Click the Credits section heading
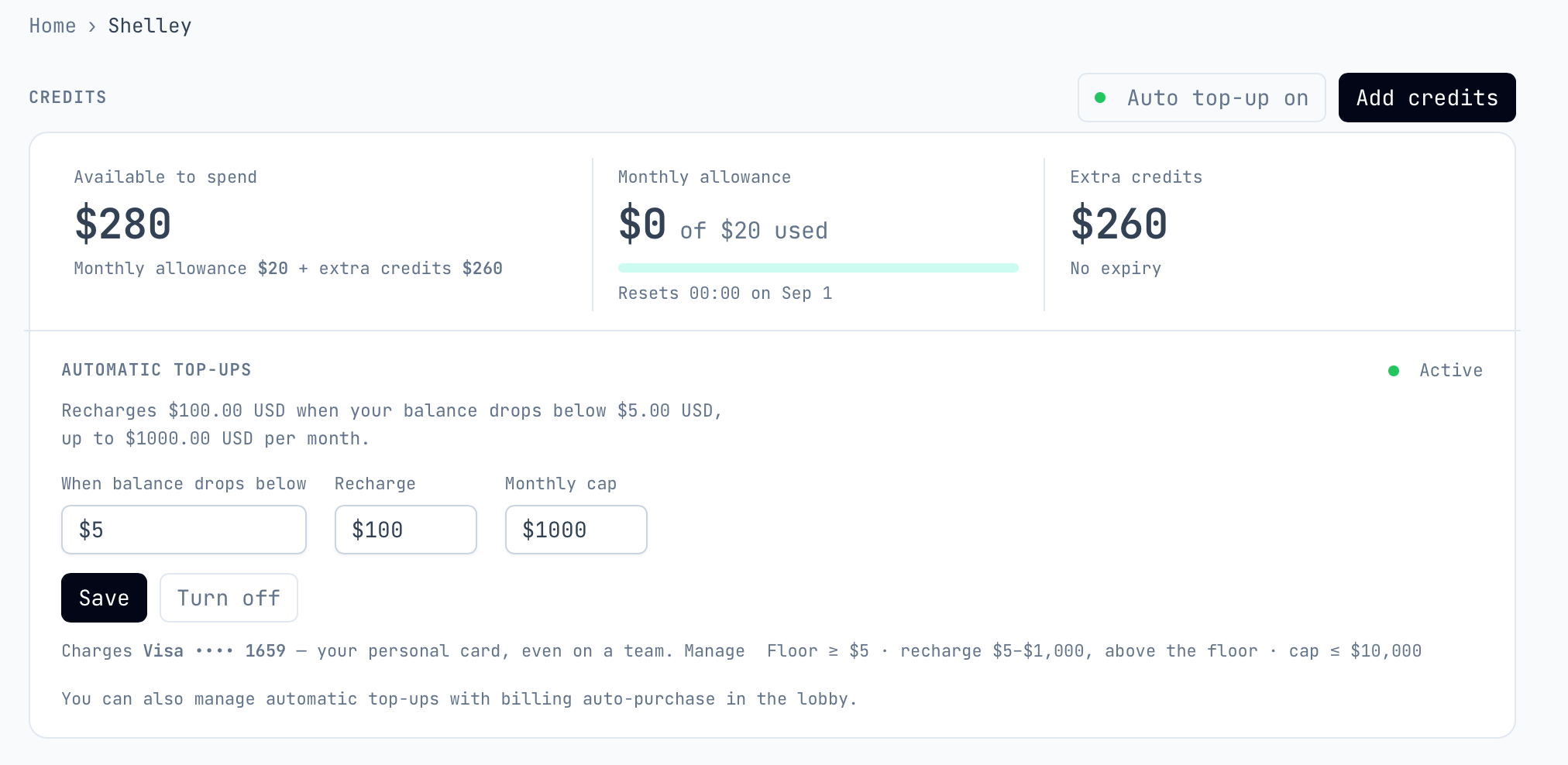The height and width of the screenshot is (765, 1568). [68, 98]
